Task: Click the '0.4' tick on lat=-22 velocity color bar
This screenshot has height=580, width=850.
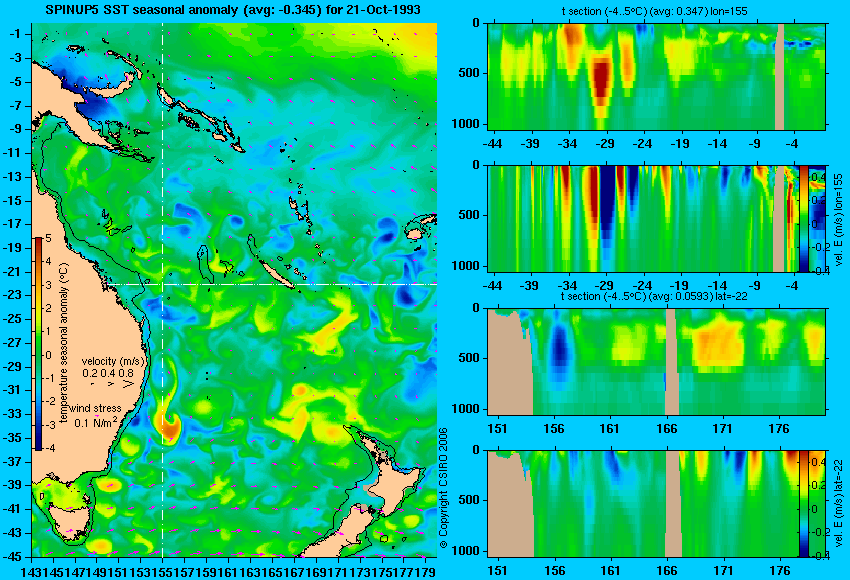Action: tap(817, 462)
